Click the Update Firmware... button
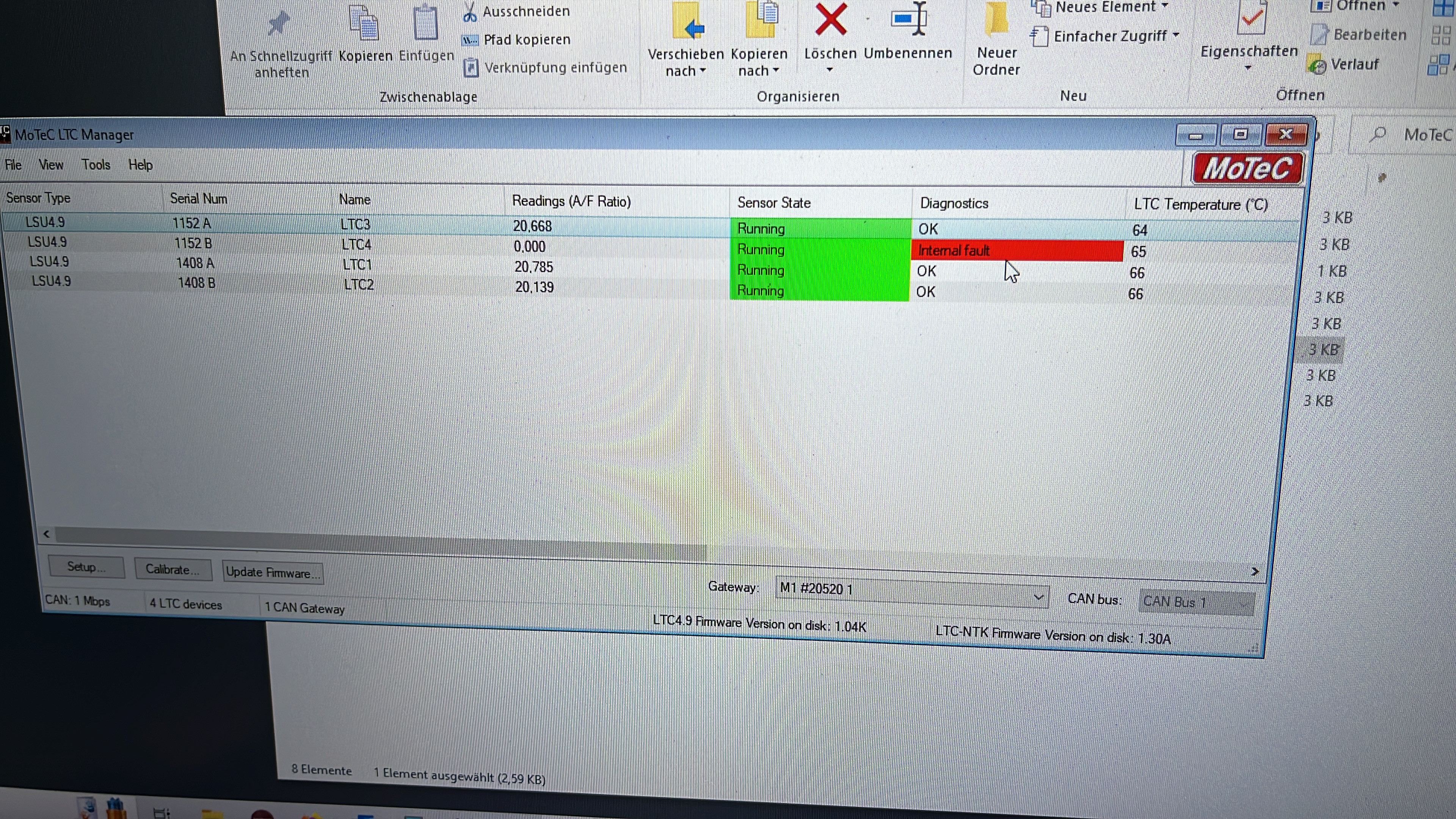This screenshot has width=1456, height=819. (273, 573)
